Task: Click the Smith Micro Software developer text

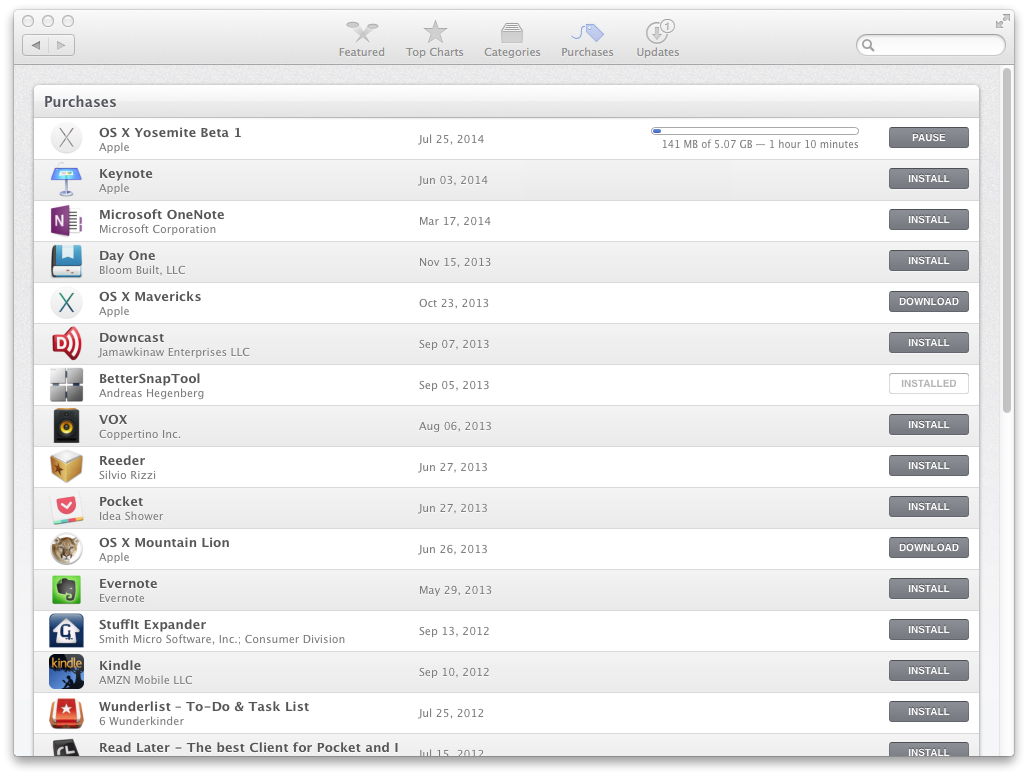Action: pos(222,640)
